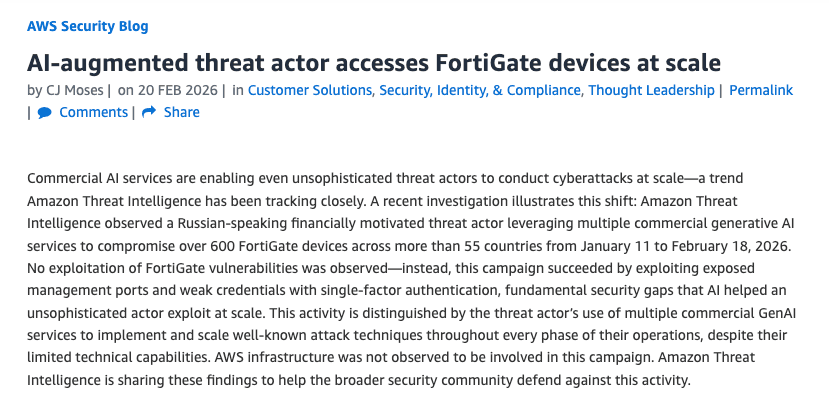The height and width of the screenshot is (402, 829).
Task: Click the Share arrow icon
Action: [149, 113]
